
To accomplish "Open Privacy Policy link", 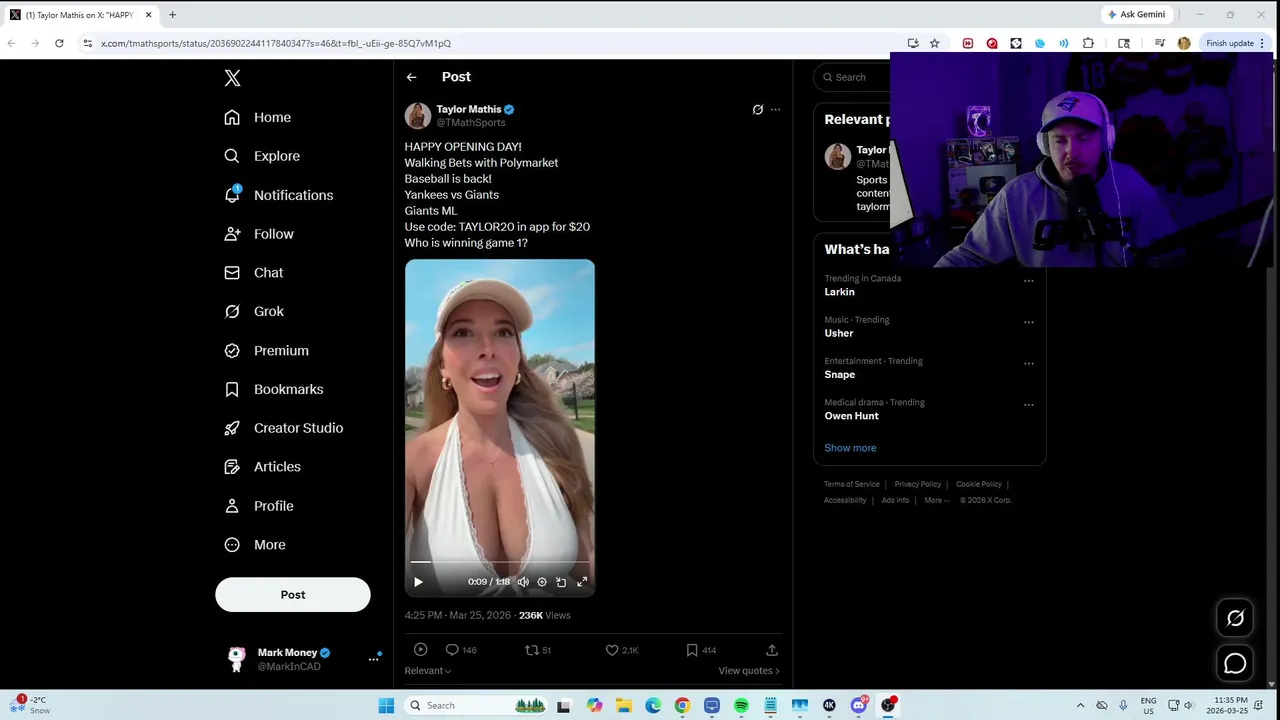I will pos(918,484).
